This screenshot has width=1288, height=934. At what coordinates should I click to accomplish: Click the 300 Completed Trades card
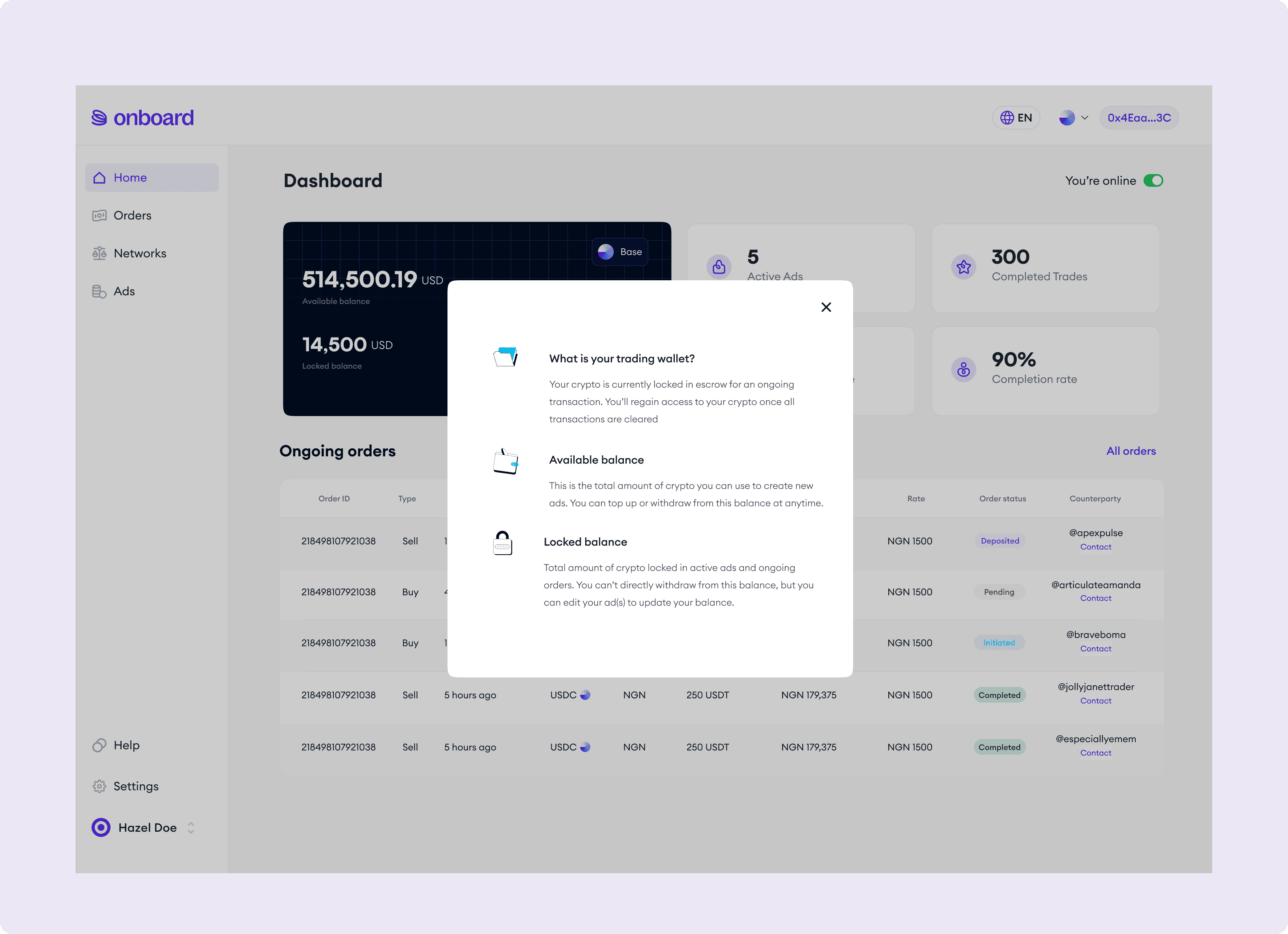[x=1045, y=268]
